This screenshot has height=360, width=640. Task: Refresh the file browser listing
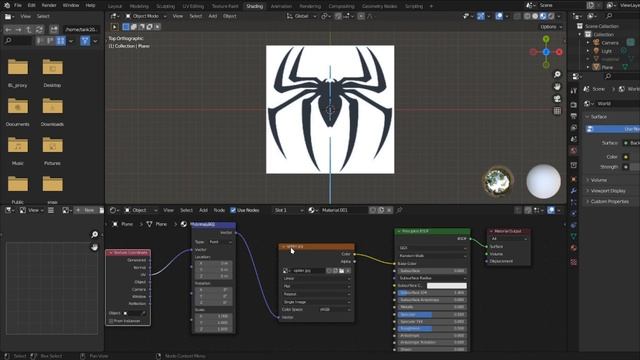[x=39, y=29]
